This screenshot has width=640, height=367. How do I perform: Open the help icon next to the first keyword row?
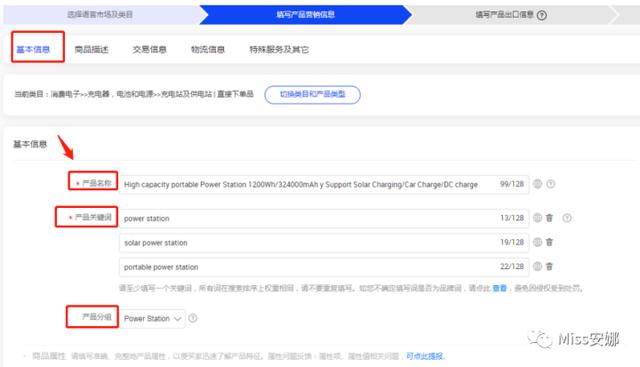click(567, 218)
